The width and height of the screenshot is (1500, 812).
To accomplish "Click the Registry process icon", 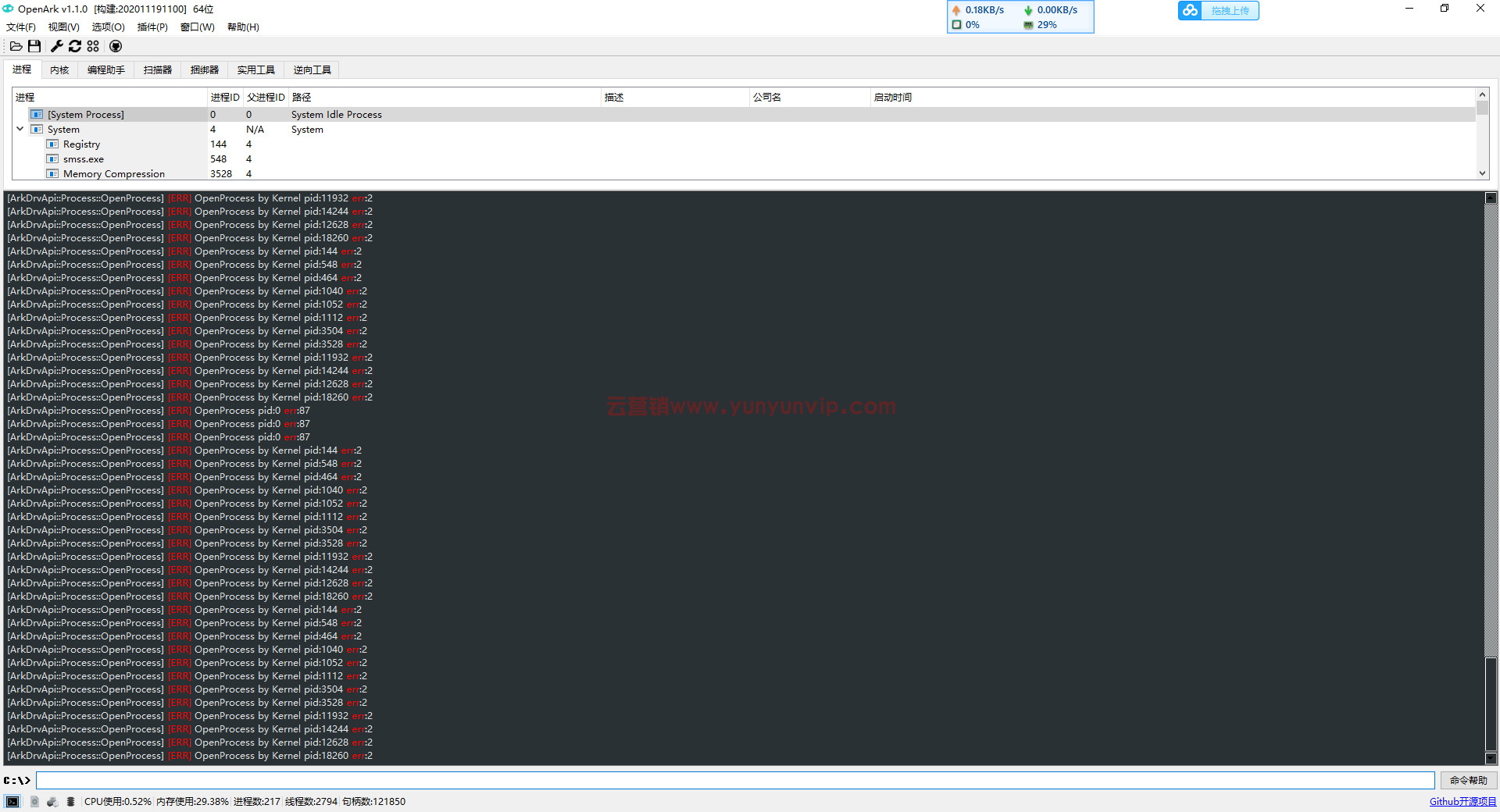I will pos(52,144).
